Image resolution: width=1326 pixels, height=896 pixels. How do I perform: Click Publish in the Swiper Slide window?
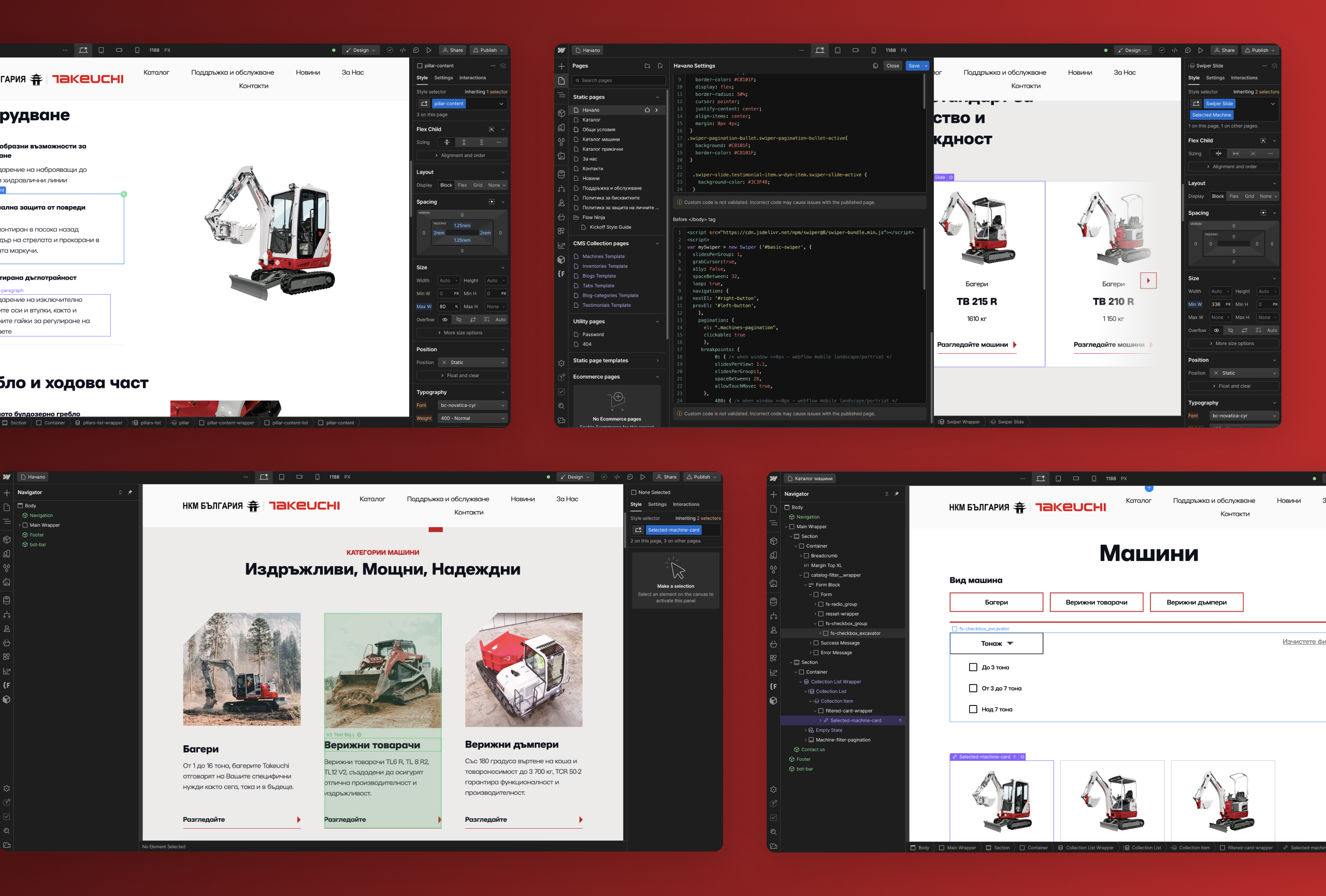click(1261, 50)
